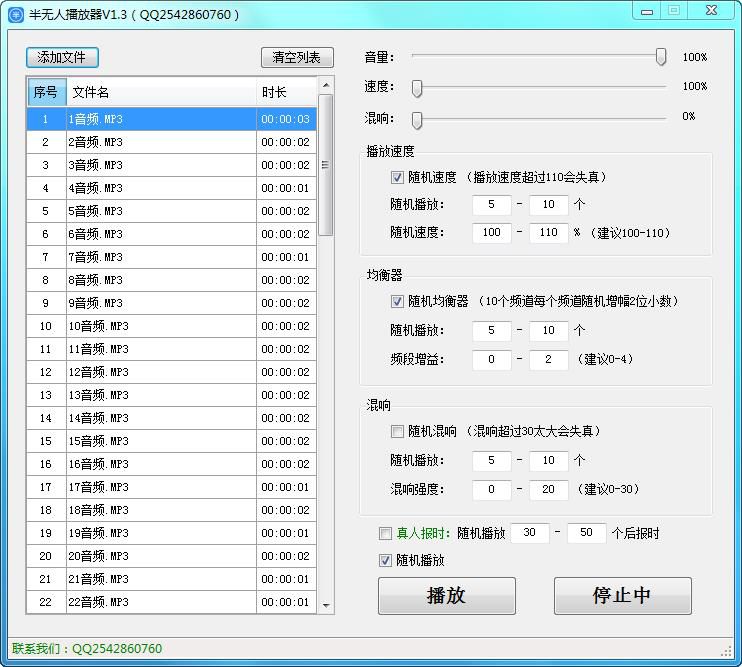Click 混响 随机播放 minimum field (5)

[x=491, y=460]
